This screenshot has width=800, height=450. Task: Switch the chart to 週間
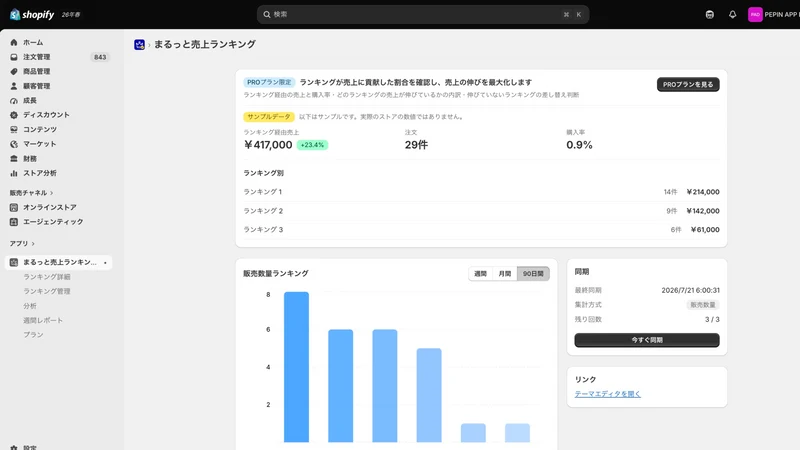481,273
